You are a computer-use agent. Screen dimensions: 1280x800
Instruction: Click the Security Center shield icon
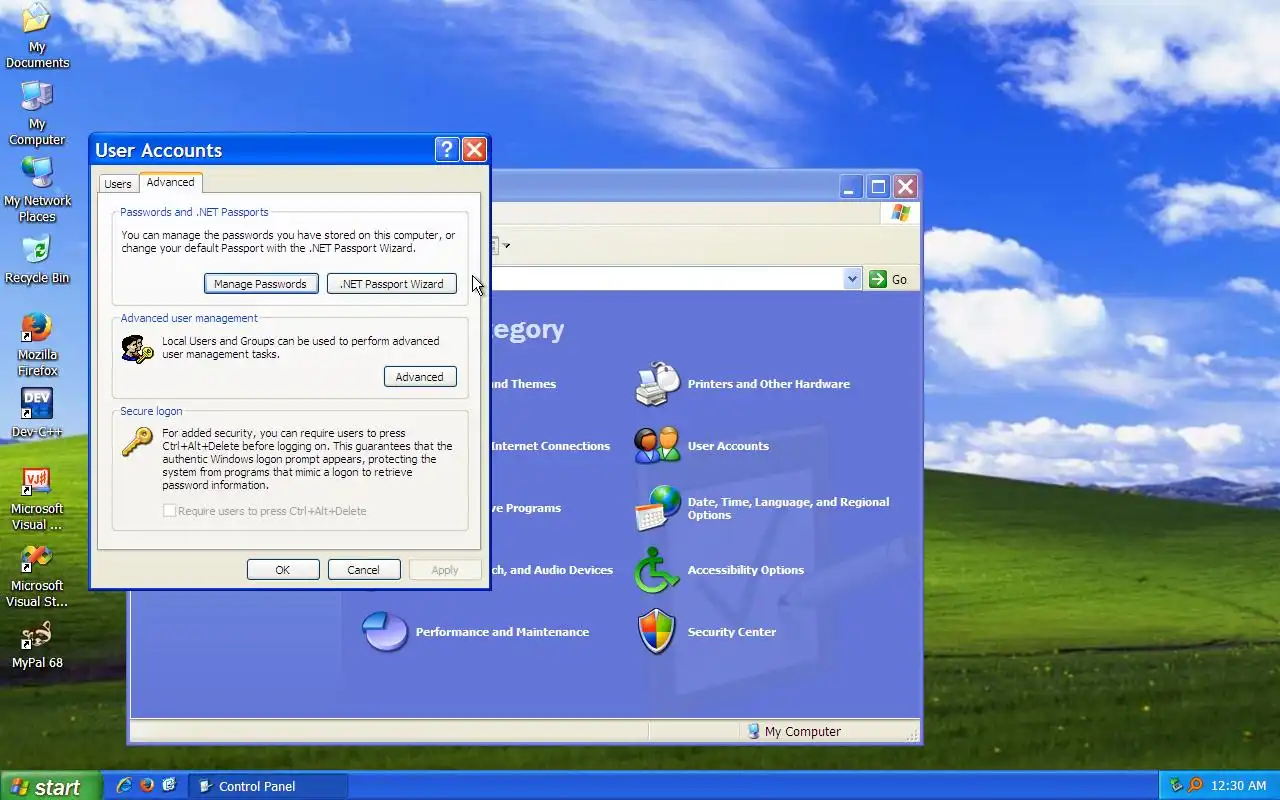pyautogui.click(x=657, y=632)
